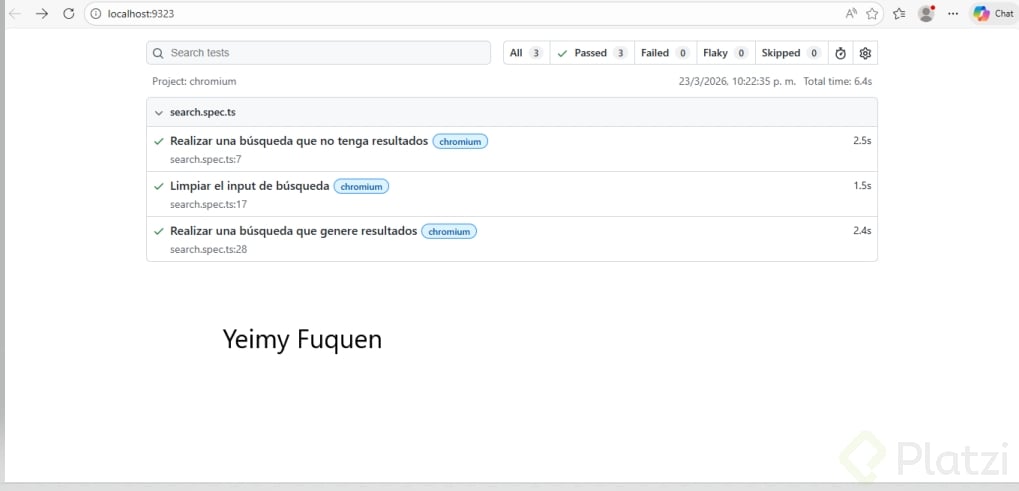Click the search.spec.ts file name header
1019x491 pixels.
pyautogui.click(x=203, y=112)
